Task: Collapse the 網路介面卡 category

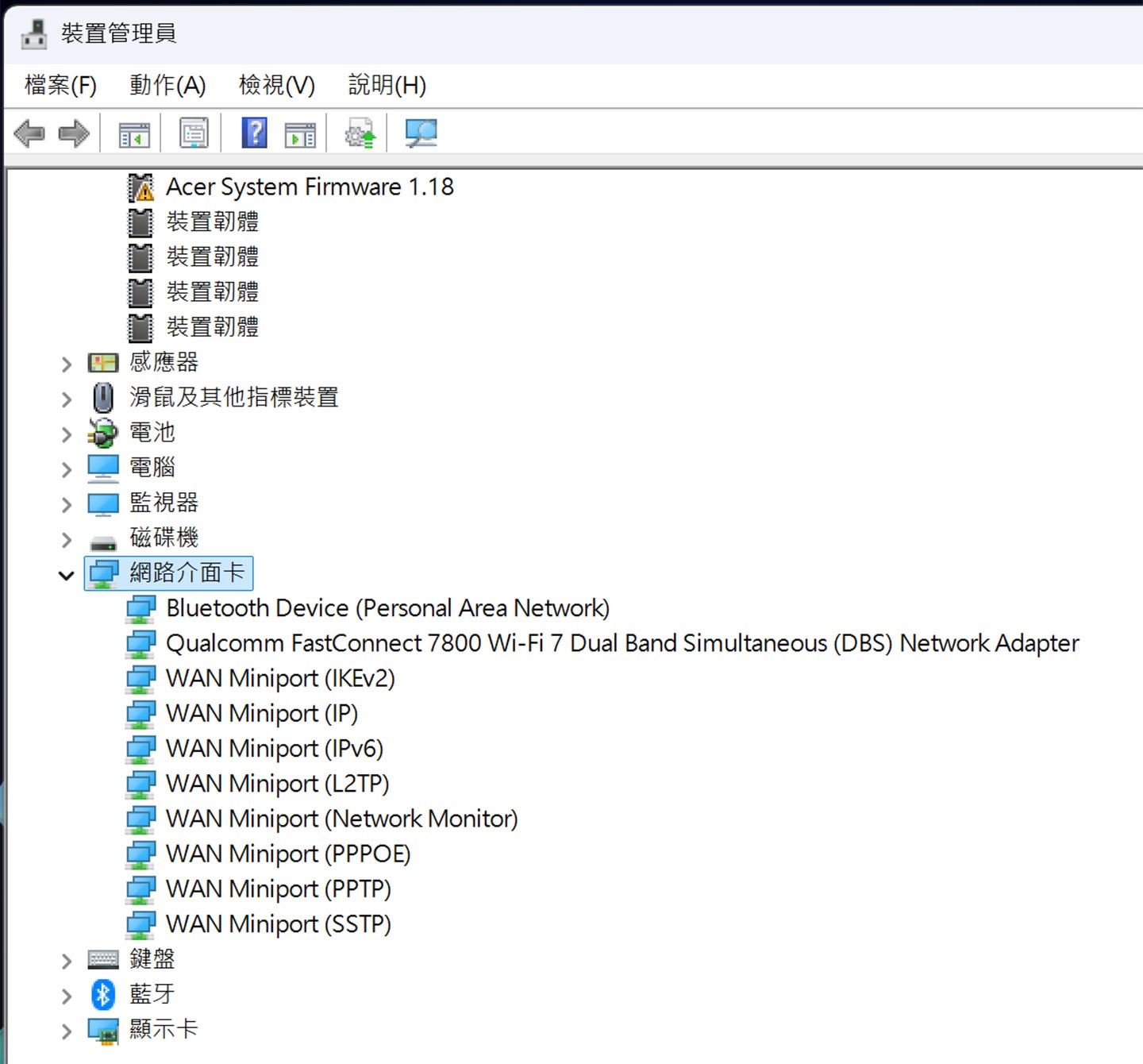Action: pos(67,575)
